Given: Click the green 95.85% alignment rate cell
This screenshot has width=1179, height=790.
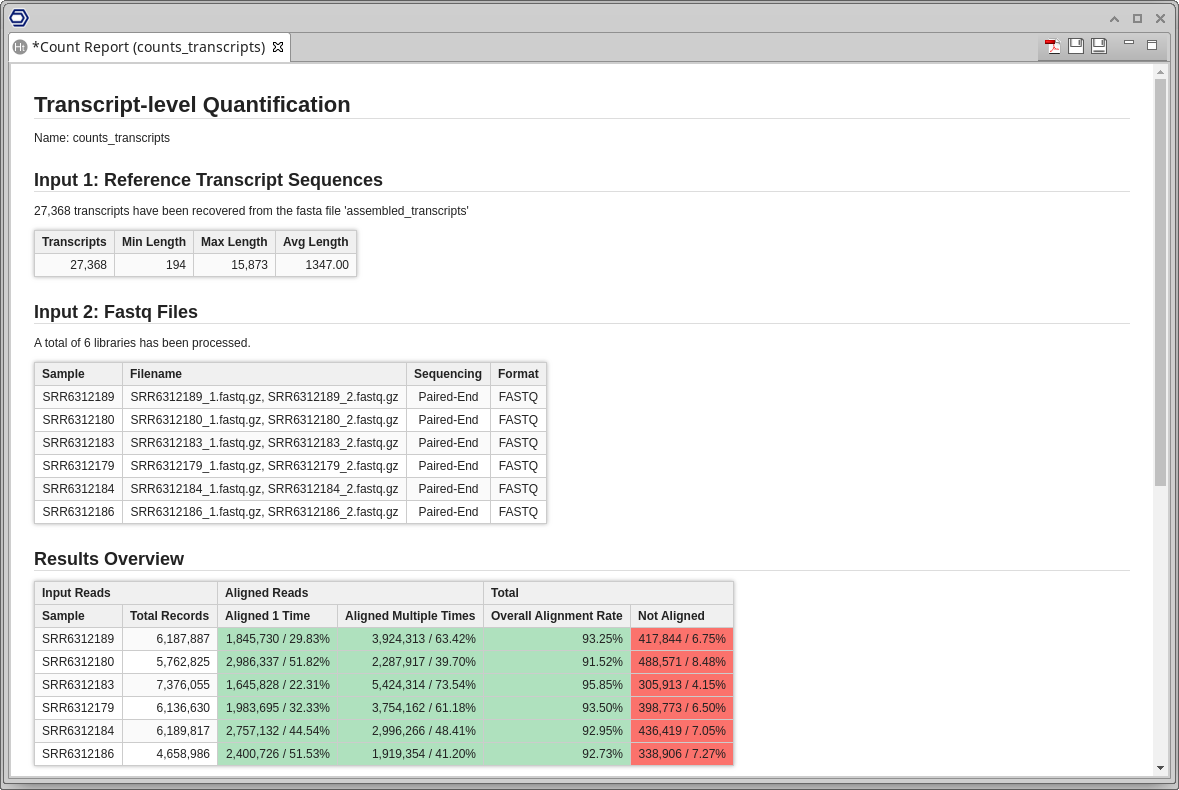Looking at the screenshot, I should (556, 685).
